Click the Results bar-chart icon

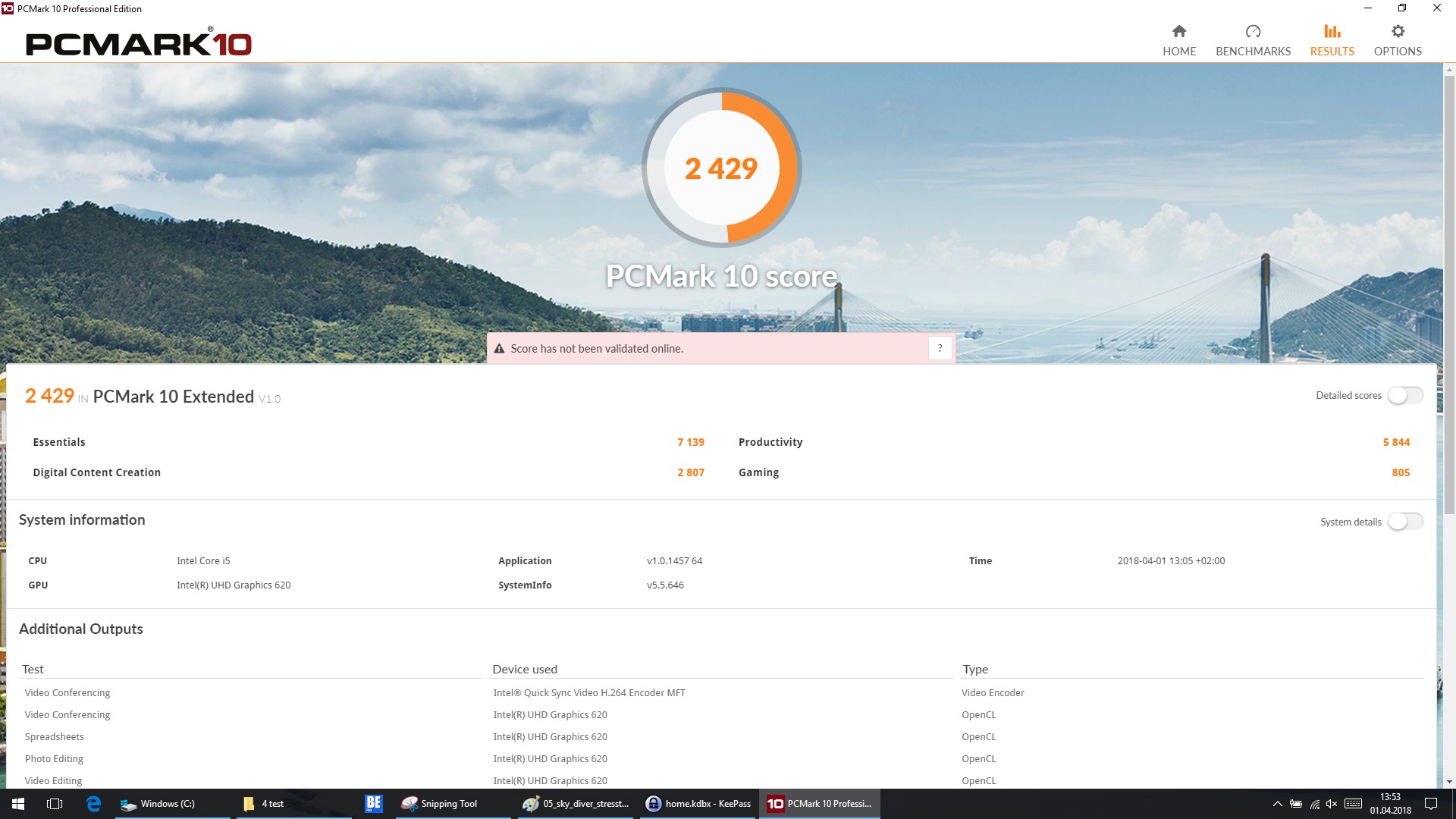(x=1332, y=31)
